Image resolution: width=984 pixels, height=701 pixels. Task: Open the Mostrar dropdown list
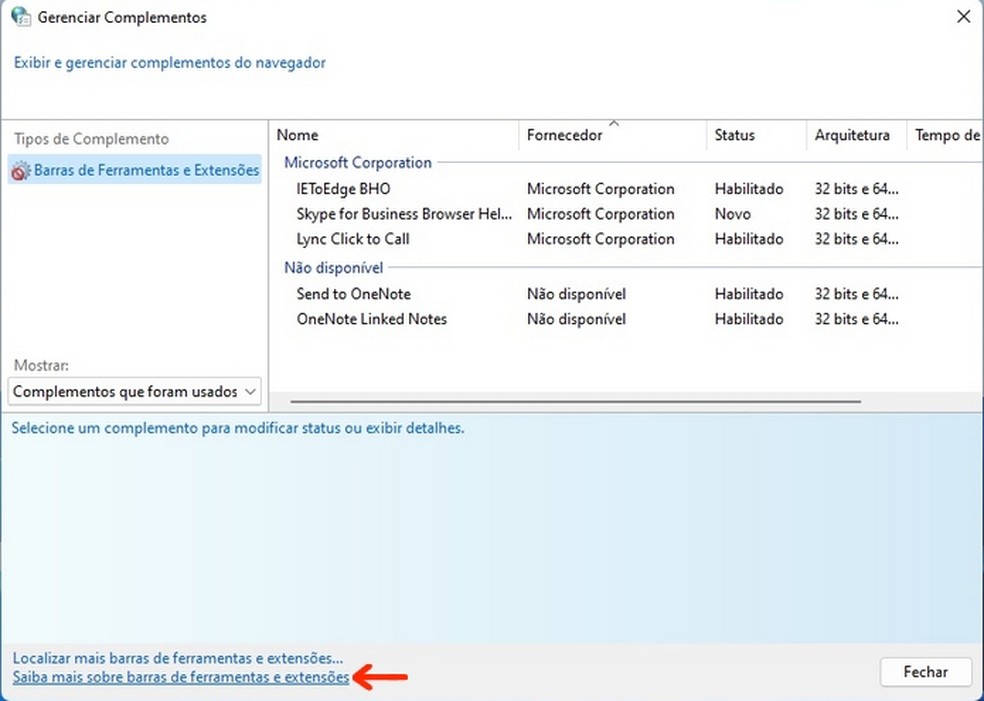pos(135,392)
